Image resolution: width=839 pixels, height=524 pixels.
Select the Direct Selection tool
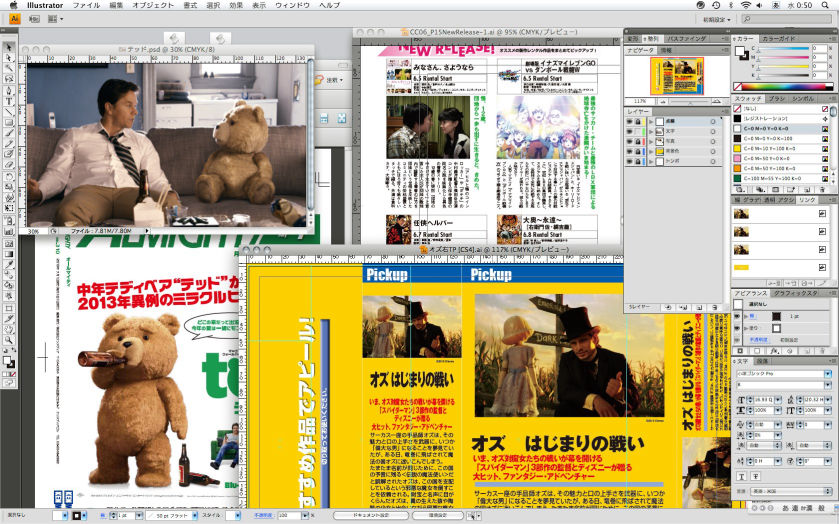click(x=9, y=58)
